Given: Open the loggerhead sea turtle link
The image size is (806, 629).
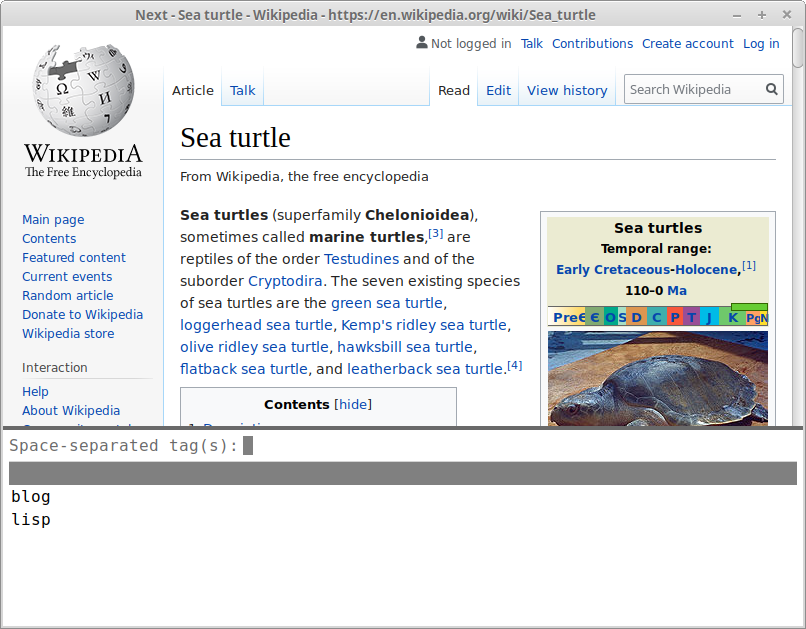Looking at the screenshot, I should pyautogui.click(x=256, y=325).
